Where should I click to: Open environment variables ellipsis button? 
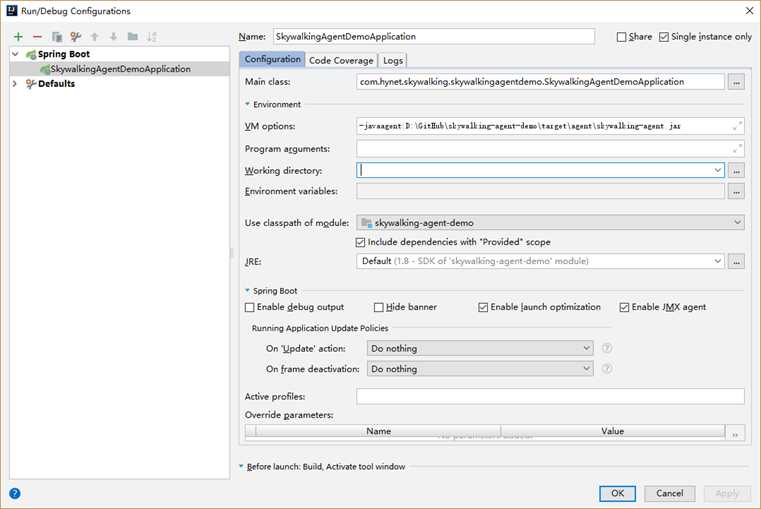(x=736, y=192)
